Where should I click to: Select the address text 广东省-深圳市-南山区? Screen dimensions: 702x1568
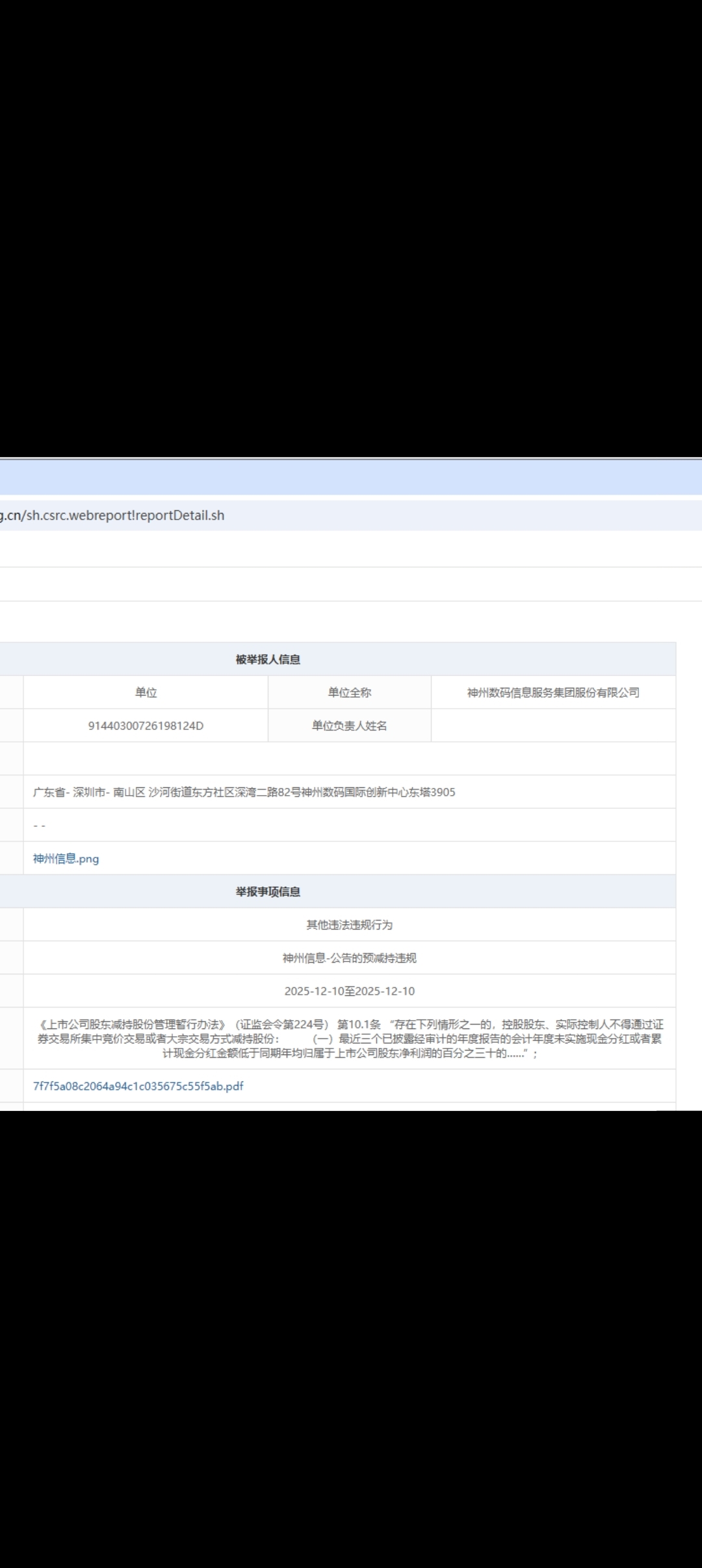click(89, 792)
